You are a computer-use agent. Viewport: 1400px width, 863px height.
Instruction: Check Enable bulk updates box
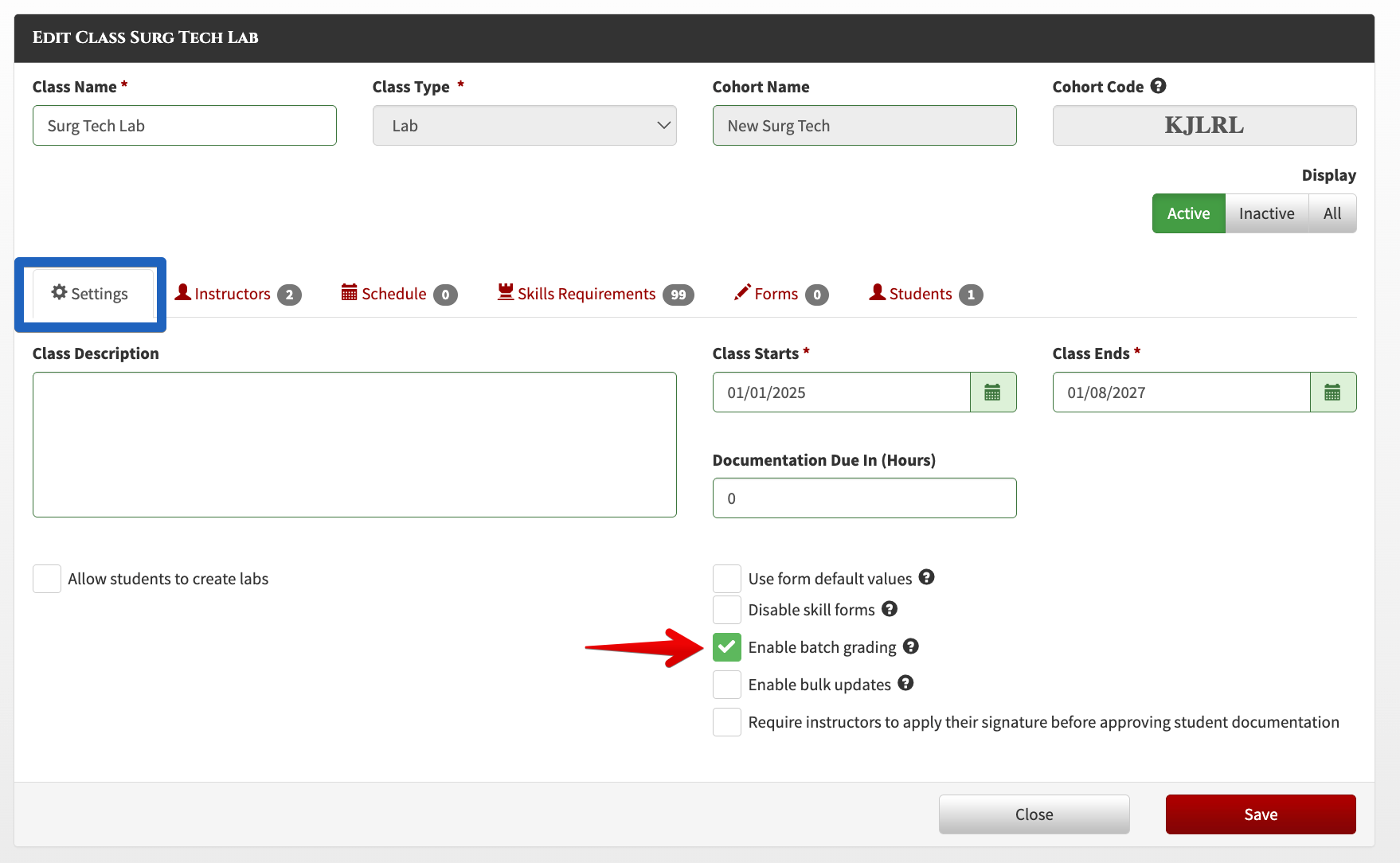point(727,685)
